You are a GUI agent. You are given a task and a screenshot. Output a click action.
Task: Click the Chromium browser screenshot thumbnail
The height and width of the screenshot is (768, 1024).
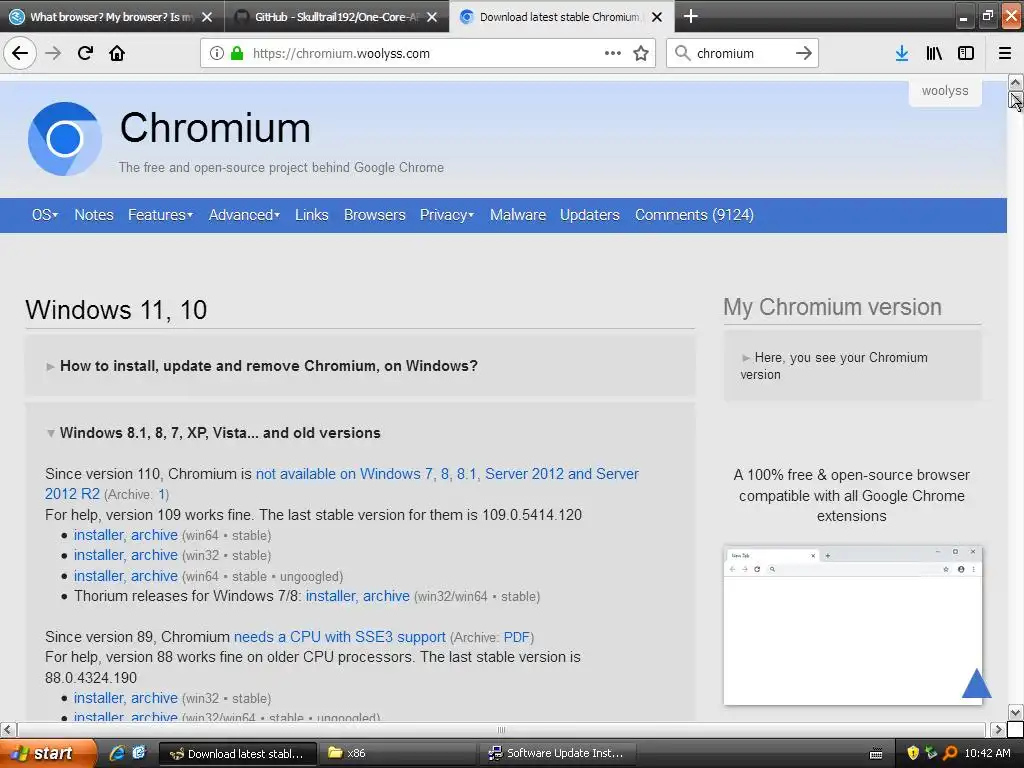[x=852, y=626]
